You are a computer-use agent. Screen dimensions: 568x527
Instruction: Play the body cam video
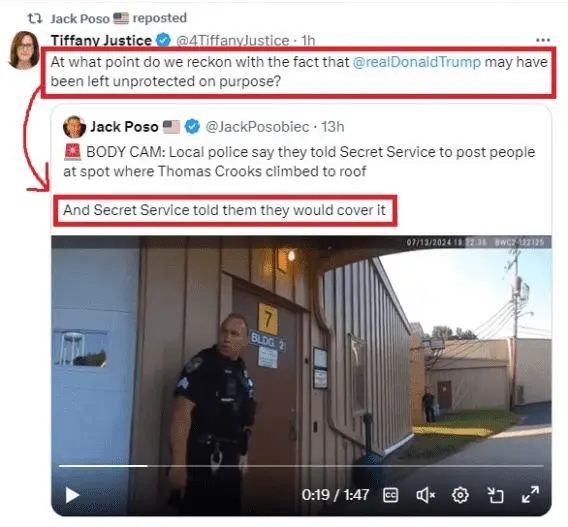72,495
